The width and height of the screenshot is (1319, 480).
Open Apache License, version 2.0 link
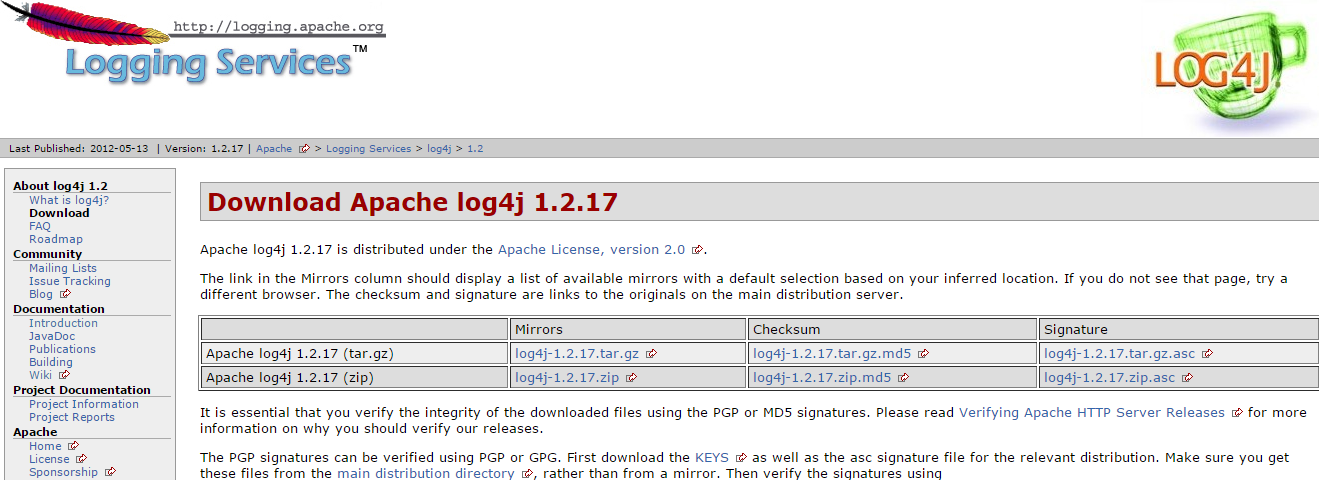point(592,250)
